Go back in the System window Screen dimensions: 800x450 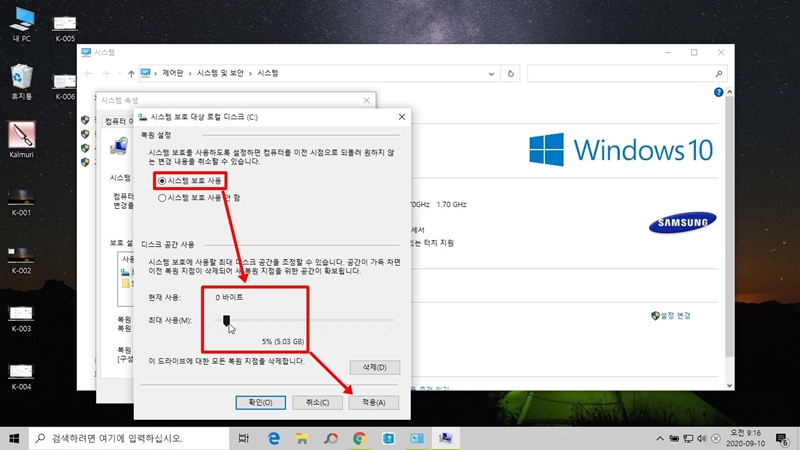[88, 73]
